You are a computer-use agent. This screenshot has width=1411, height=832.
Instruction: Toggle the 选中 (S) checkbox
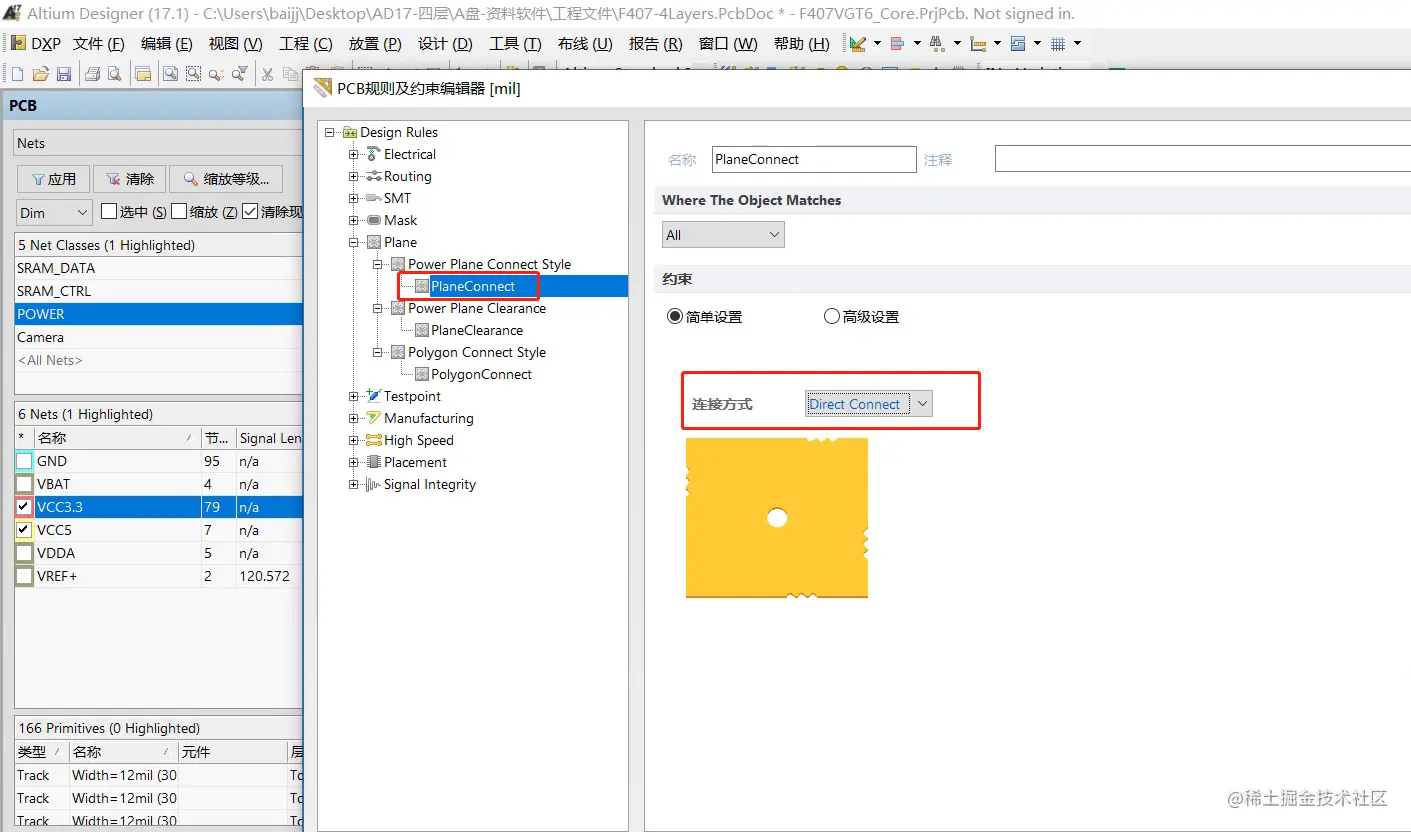point(110,211)
